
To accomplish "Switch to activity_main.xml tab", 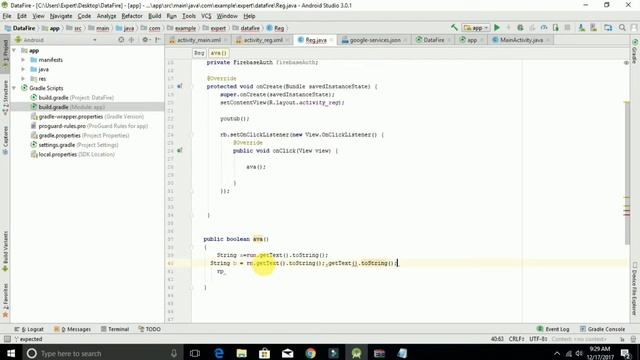I will 198,40.
